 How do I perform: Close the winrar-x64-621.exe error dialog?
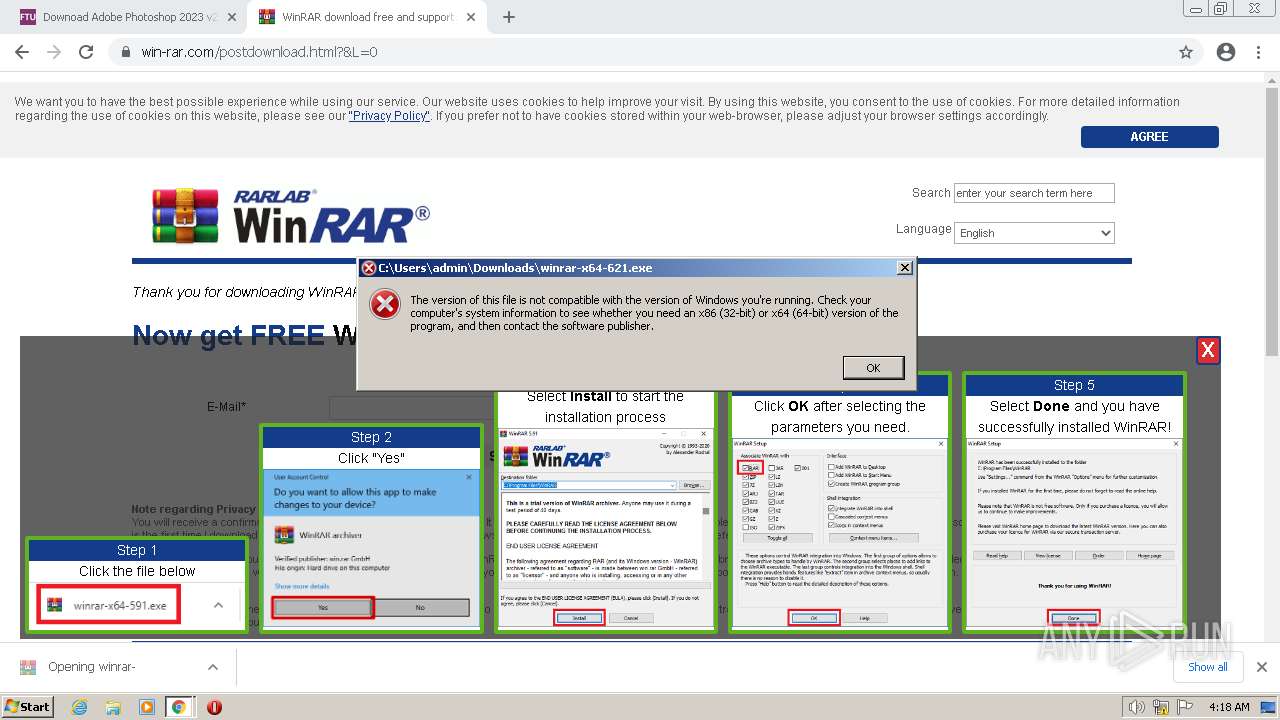point(904,267)
